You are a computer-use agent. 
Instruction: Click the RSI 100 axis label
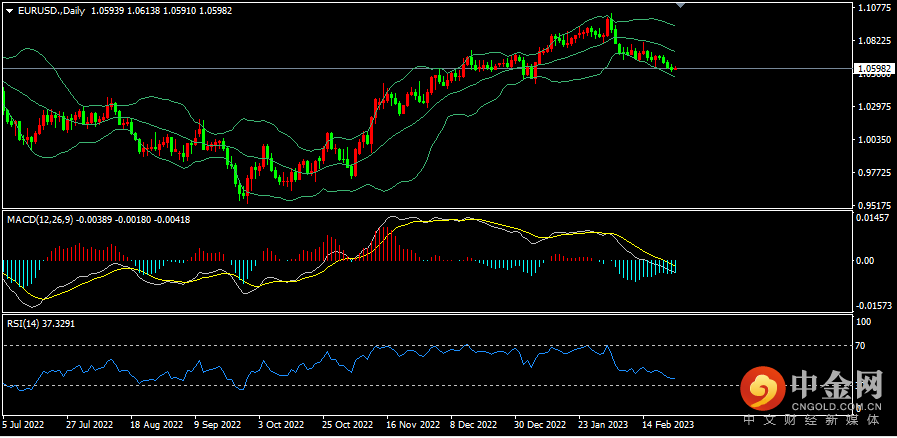(866, 322)
